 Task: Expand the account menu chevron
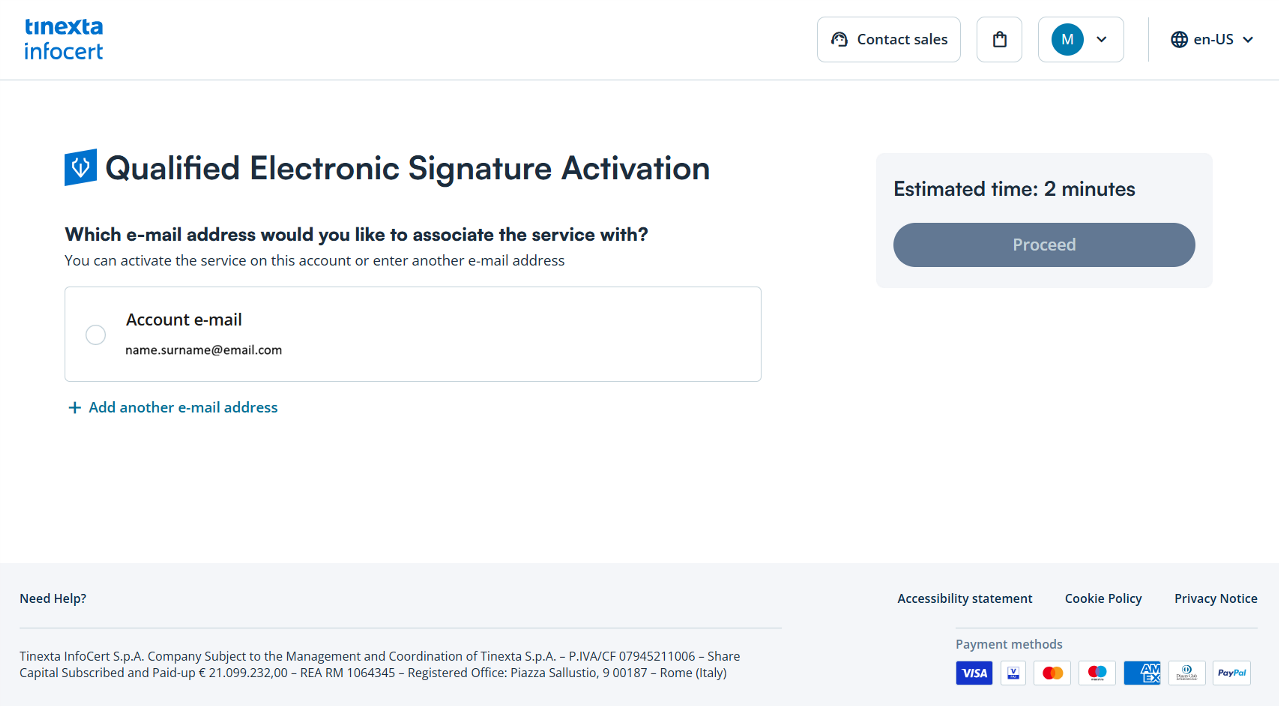click(1102, 40)
